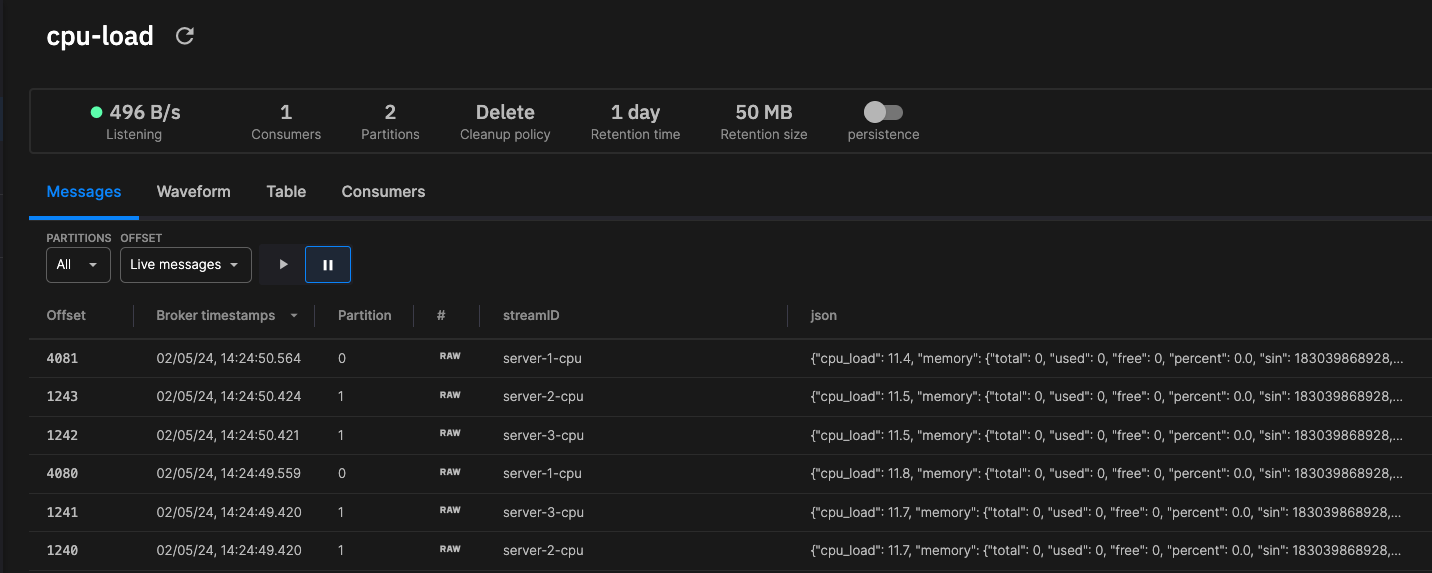The height and width of the screenshot is (573, 1432).
Task: Click the RAW badge on offset 1242
Action: click(450, 434)
